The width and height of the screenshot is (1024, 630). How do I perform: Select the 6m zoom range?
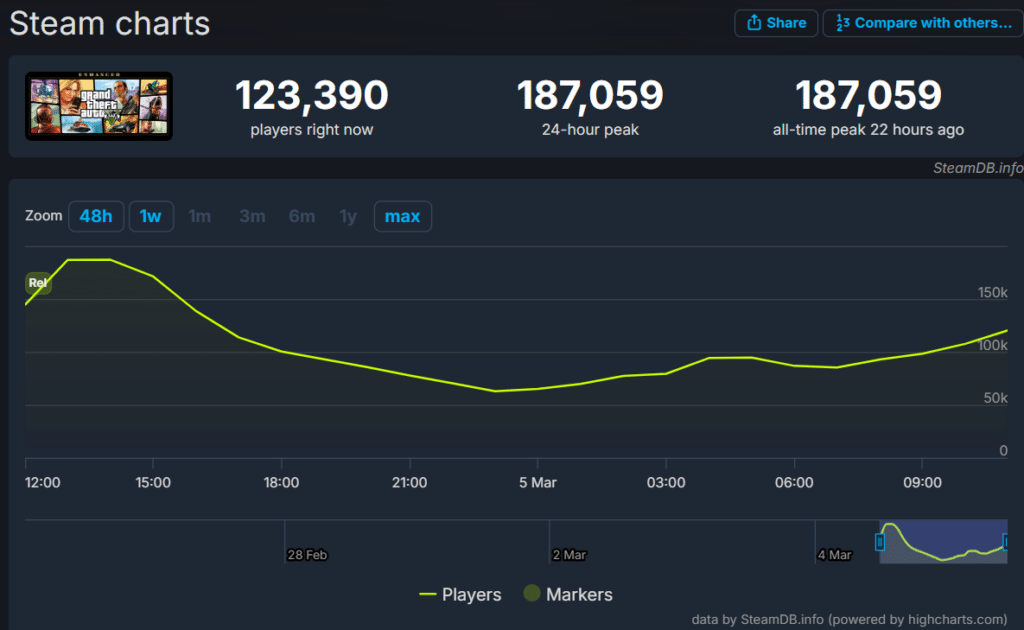pyautogui.click(x=302, y=216)
